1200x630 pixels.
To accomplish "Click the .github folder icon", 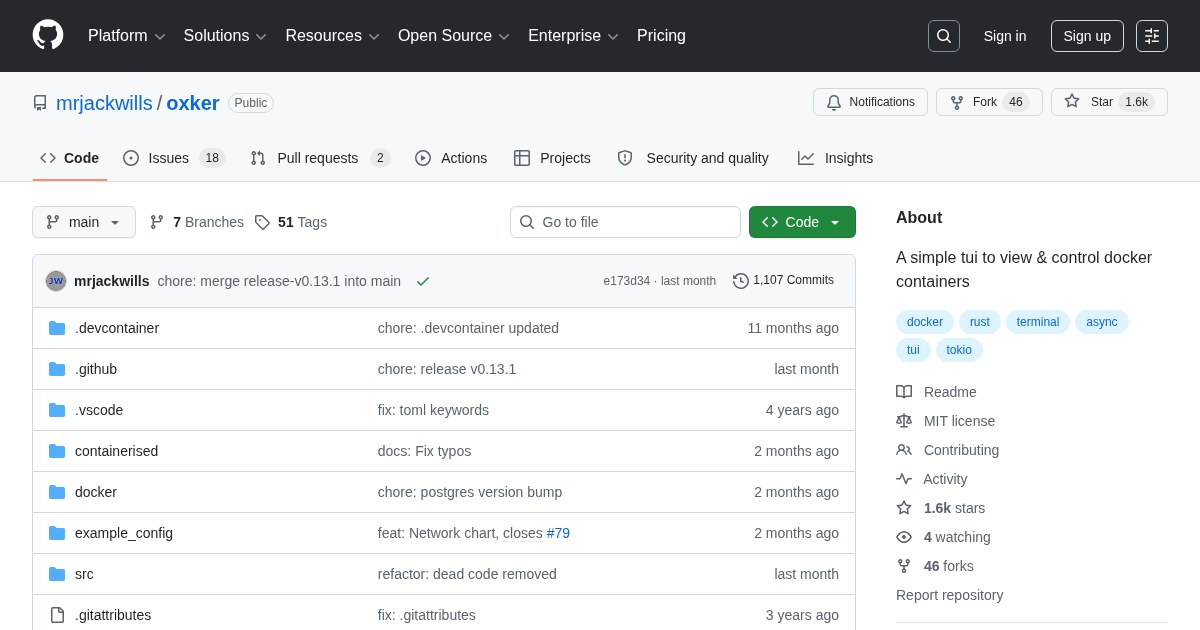I will point(57,369).
